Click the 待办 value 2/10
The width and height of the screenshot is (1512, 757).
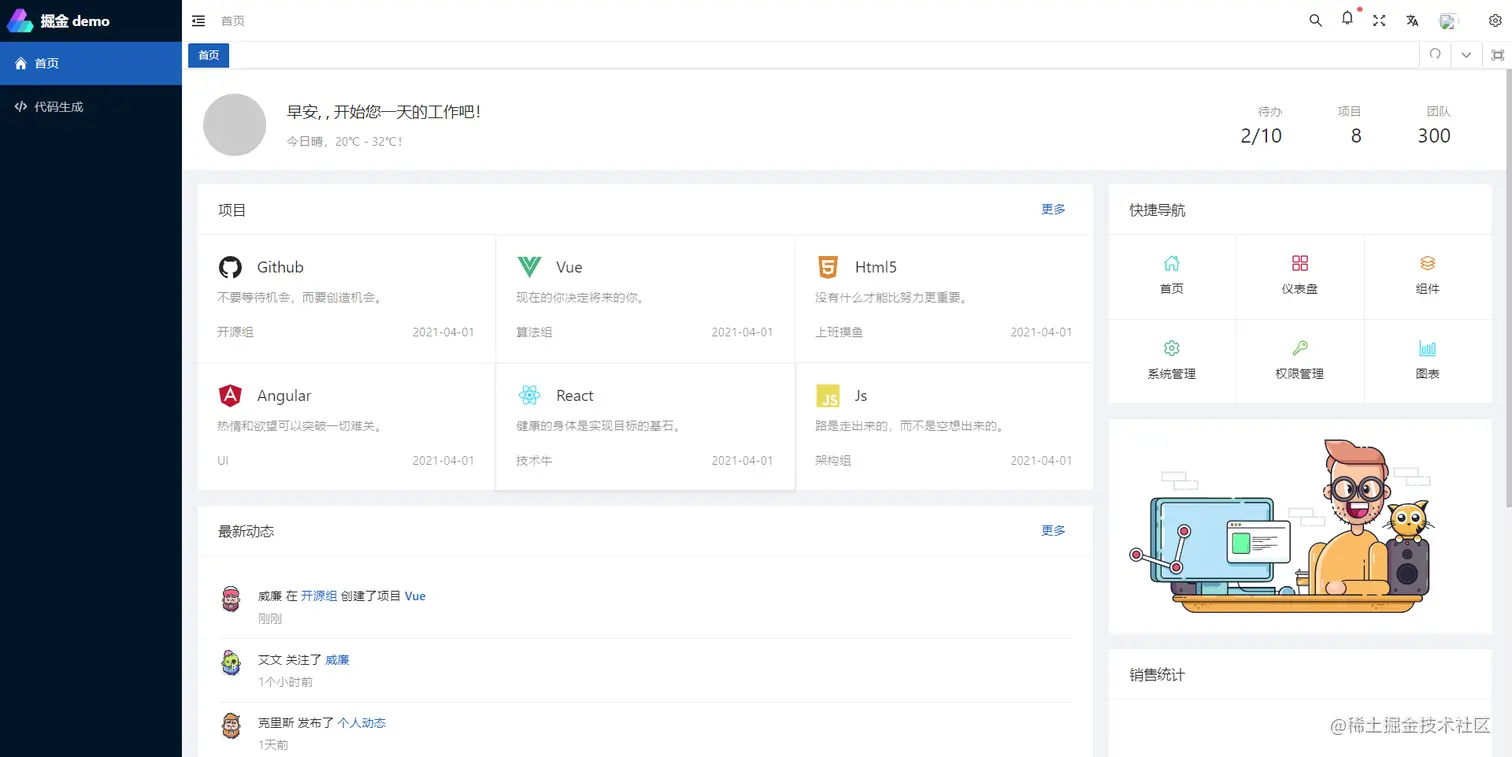click(x=1261, y=136)
